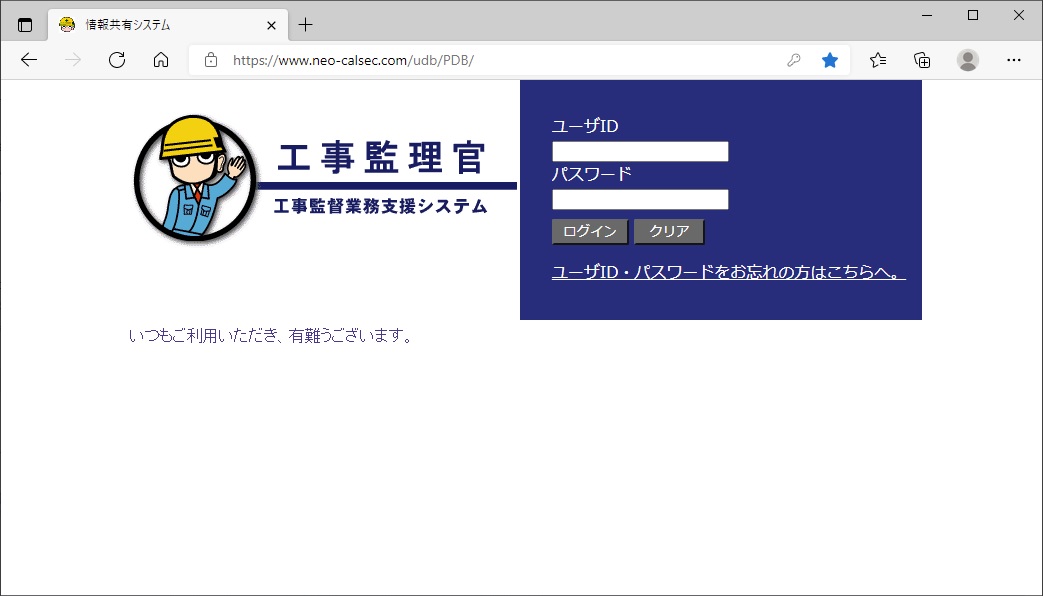Click the address bar URL
Image resolution: width=1043 pixels, height=596 pixels.
point(353,61)
